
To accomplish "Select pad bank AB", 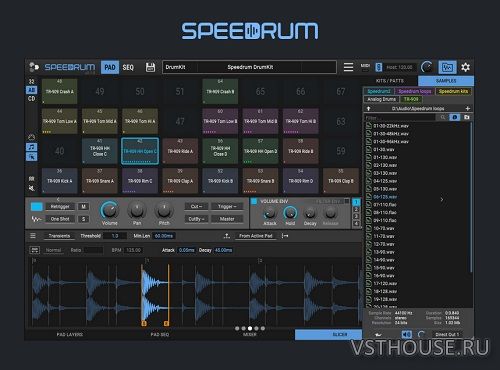I will point(32,90).
